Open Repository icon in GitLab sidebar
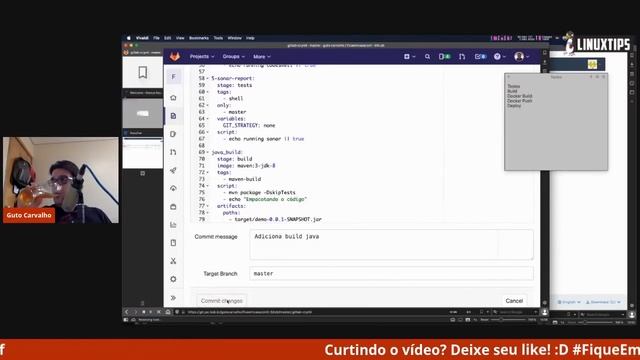Screen dimensions: 640x360 (173, 116)
